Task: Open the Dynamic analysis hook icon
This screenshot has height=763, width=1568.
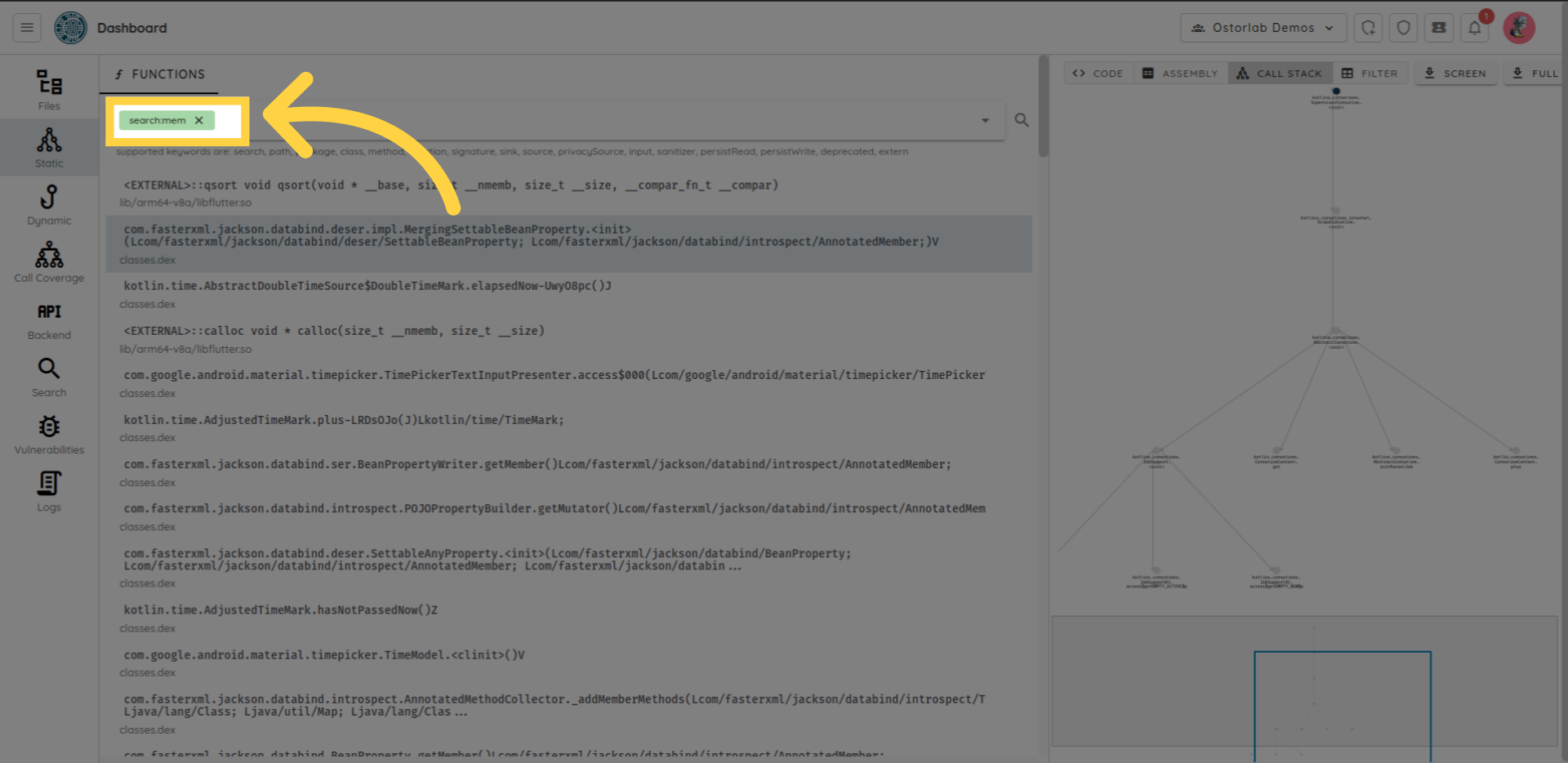Action: point(49,204)
